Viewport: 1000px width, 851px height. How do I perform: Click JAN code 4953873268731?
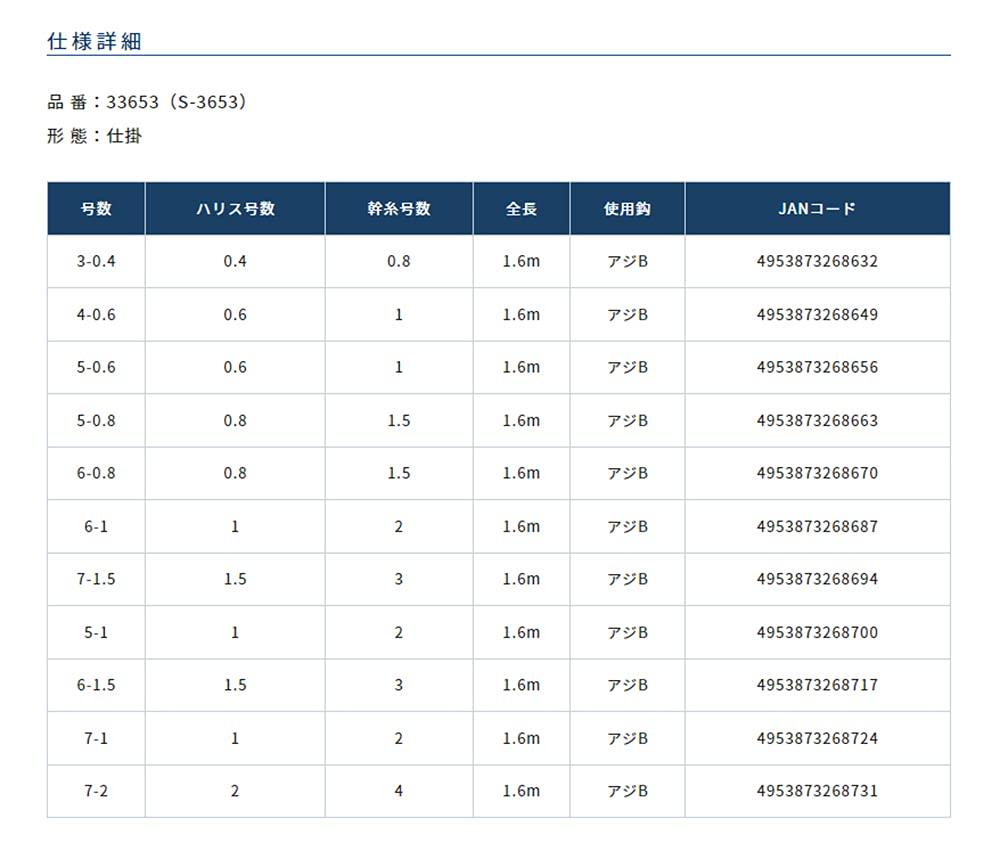coord(818,791)
